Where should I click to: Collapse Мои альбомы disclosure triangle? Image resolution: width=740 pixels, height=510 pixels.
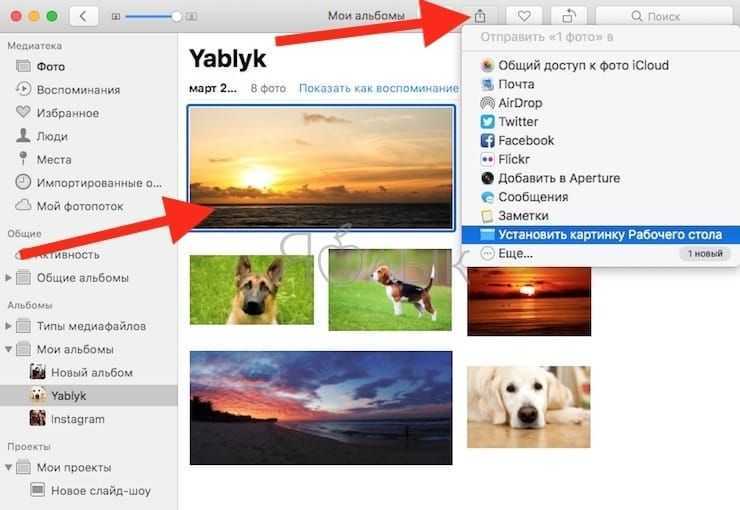8,350
